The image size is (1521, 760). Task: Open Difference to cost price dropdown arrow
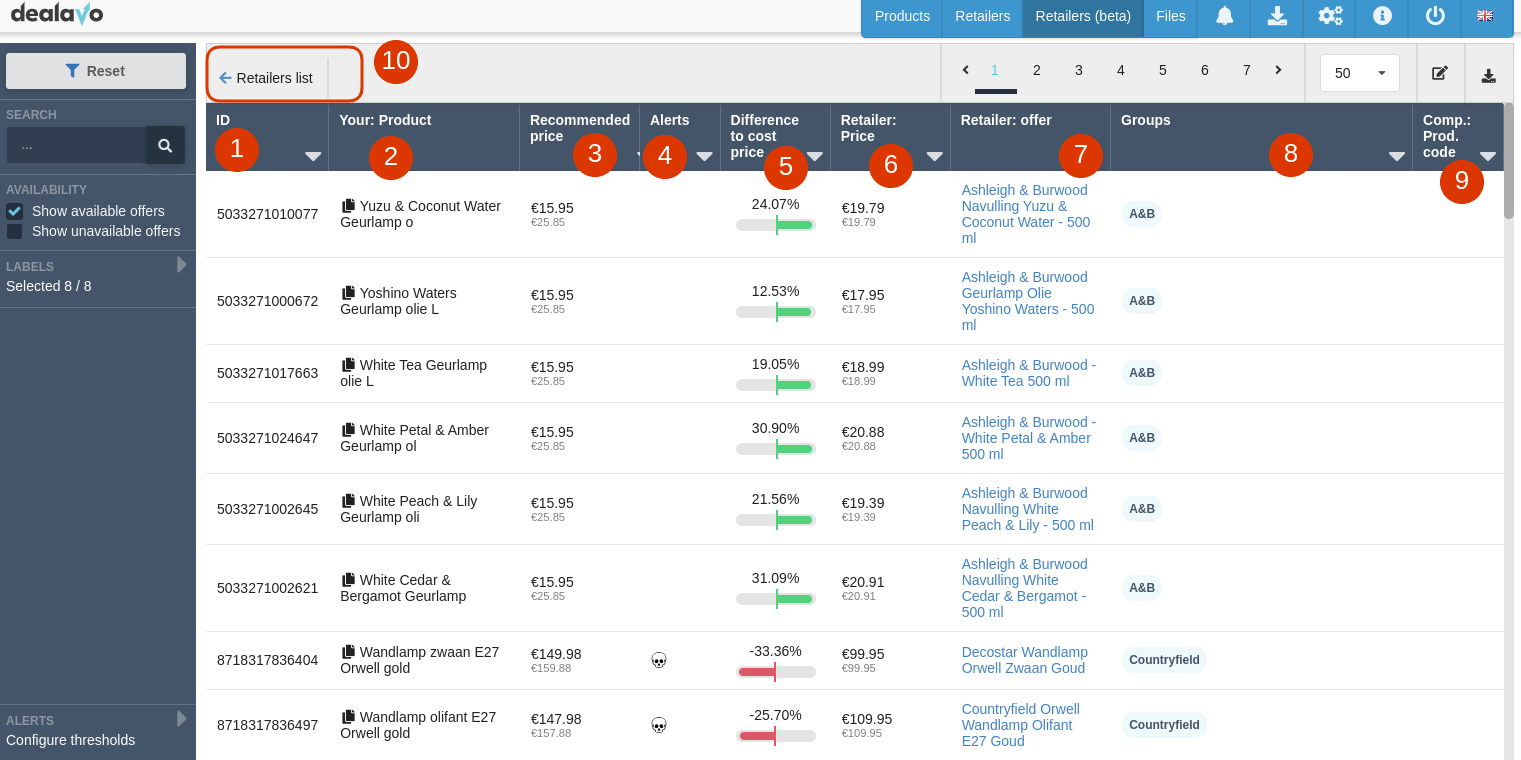(x=815, y=156)
